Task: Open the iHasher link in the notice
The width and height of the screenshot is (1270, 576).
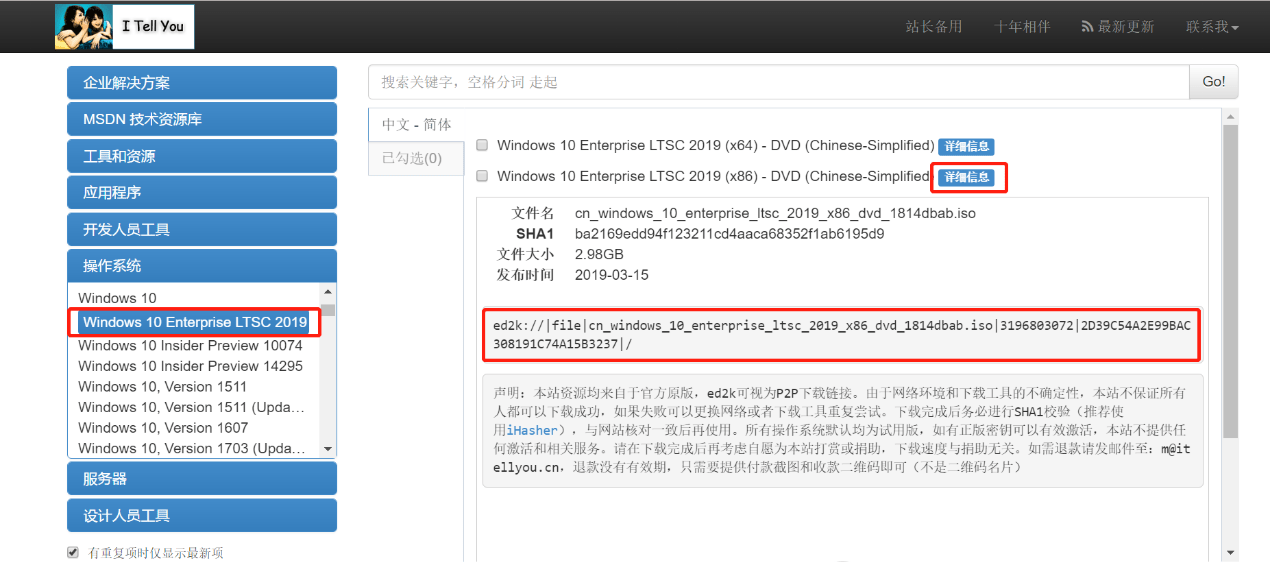Action: (x=532, y=430)
